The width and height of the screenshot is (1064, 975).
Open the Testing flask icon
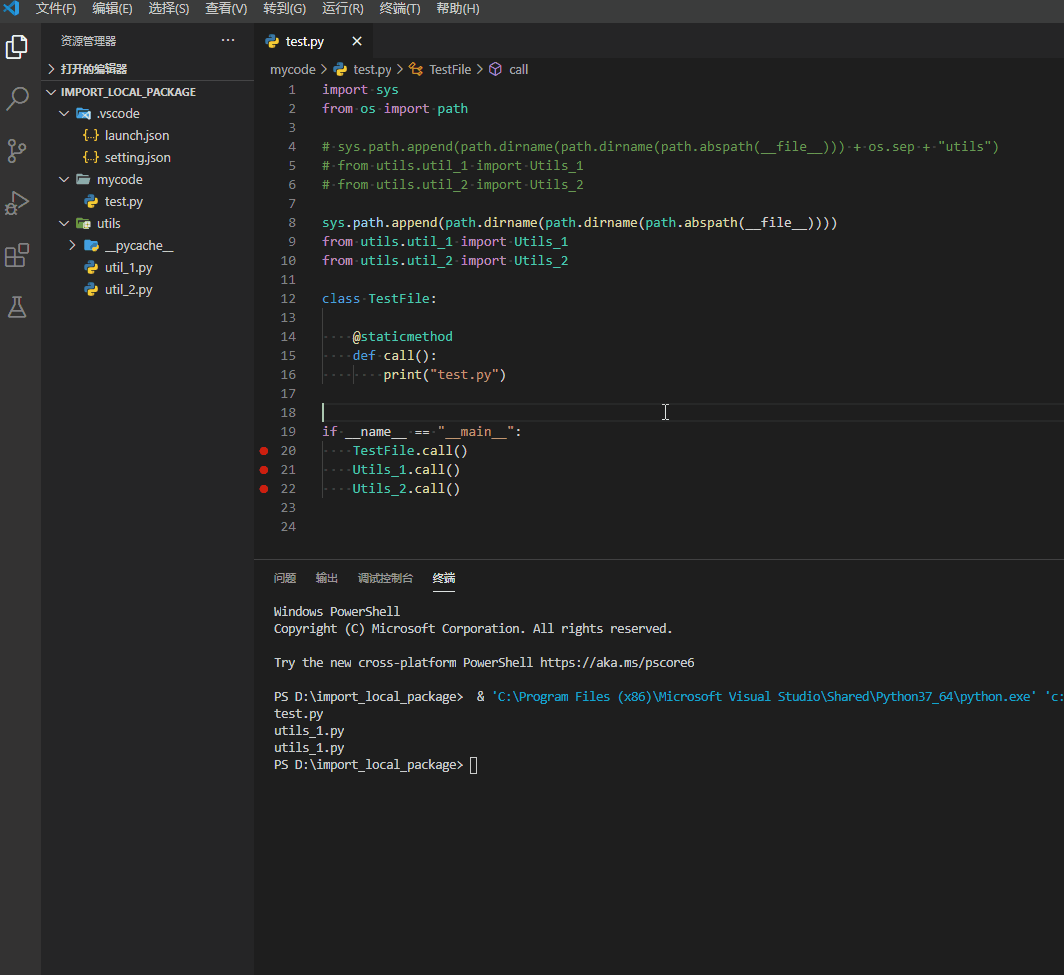coord(17,307)
